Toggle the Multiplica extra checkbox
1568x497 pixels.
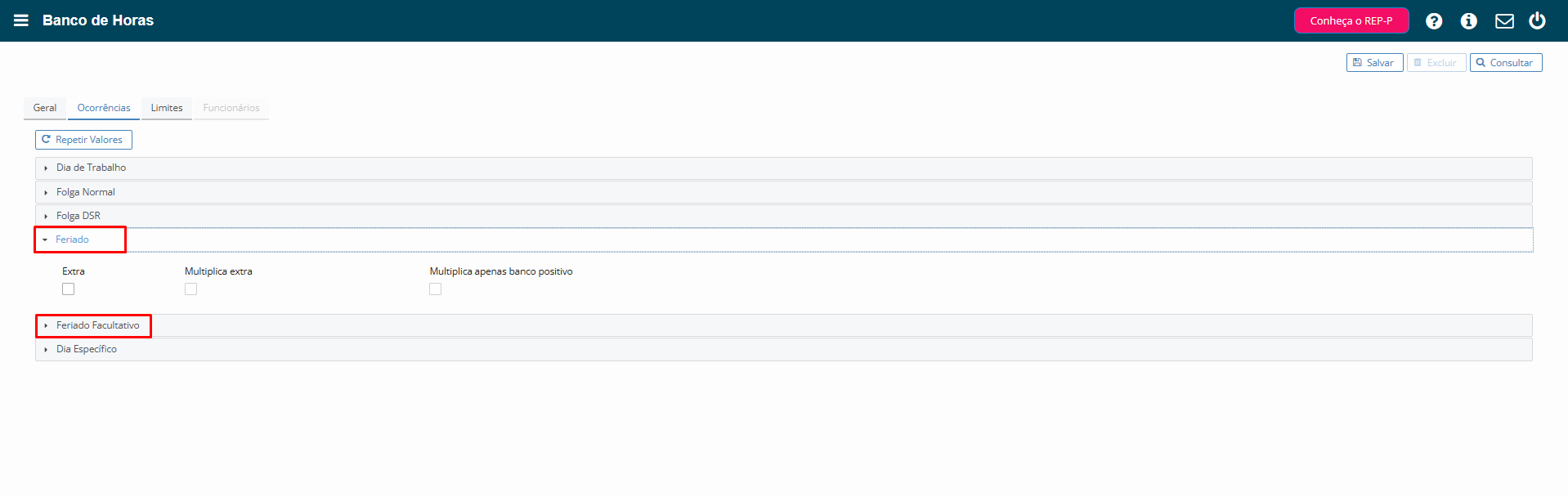[191, 289]
